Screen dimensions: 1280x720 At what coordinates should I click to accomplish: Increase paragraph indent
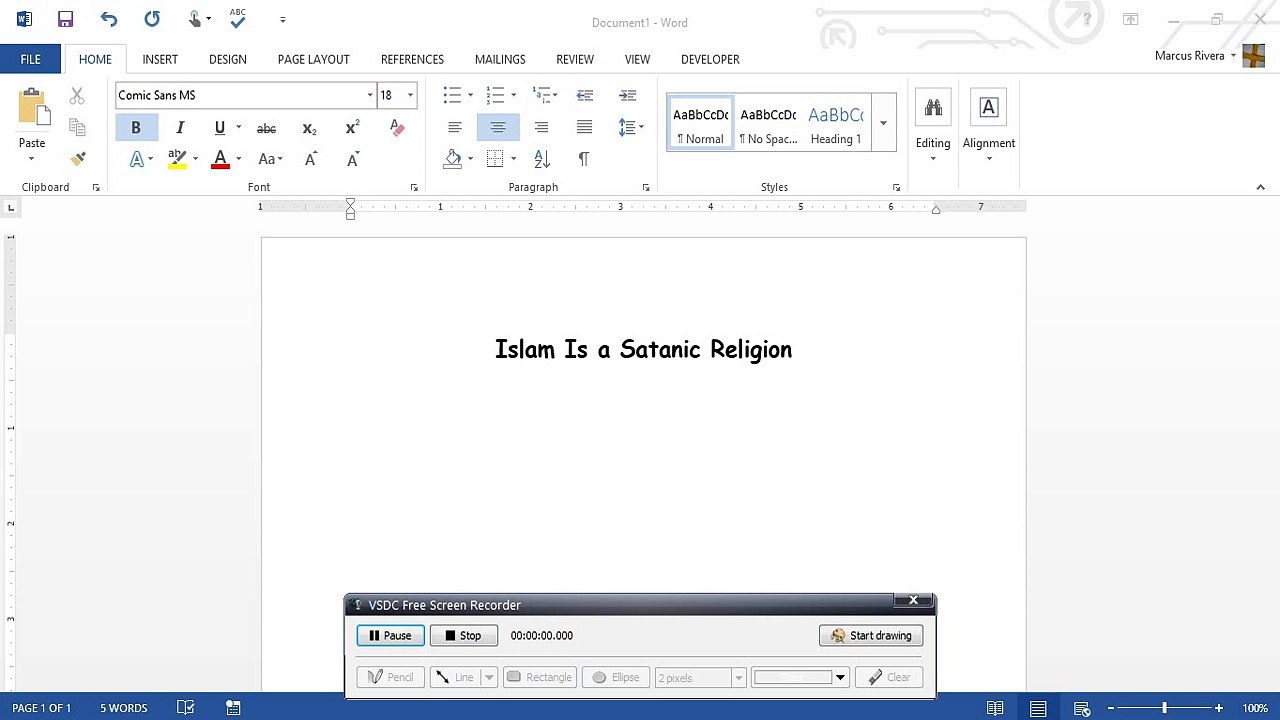click(x=628, y=95)
